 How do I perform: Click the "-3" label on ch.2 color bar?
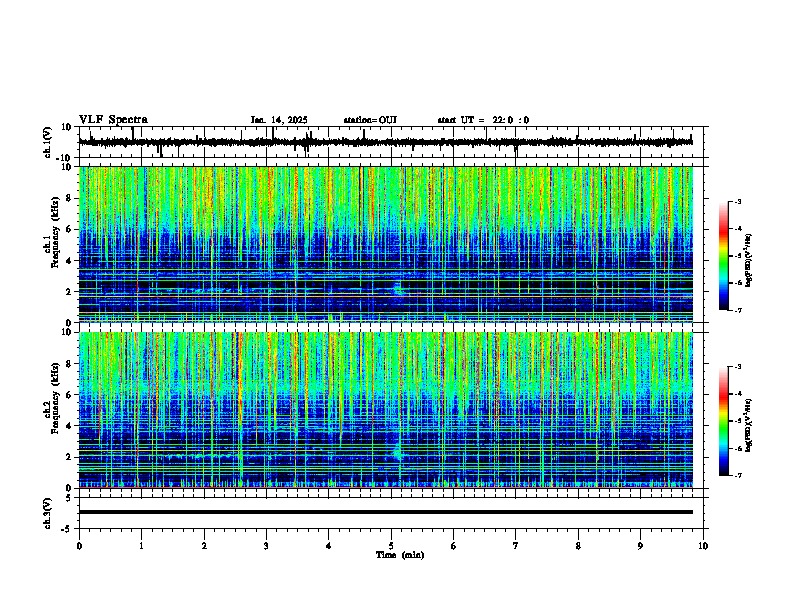coord(738,367)
